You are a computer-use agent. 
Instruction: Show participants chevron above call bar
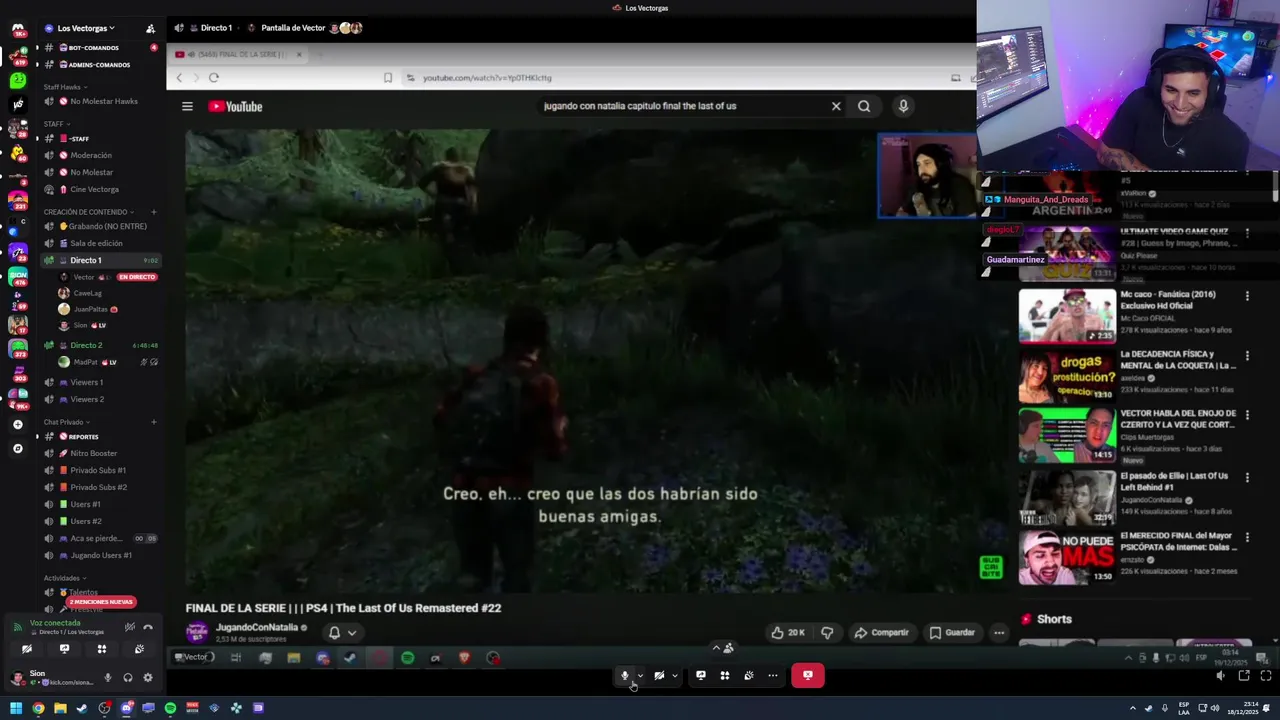click(716, 648)
